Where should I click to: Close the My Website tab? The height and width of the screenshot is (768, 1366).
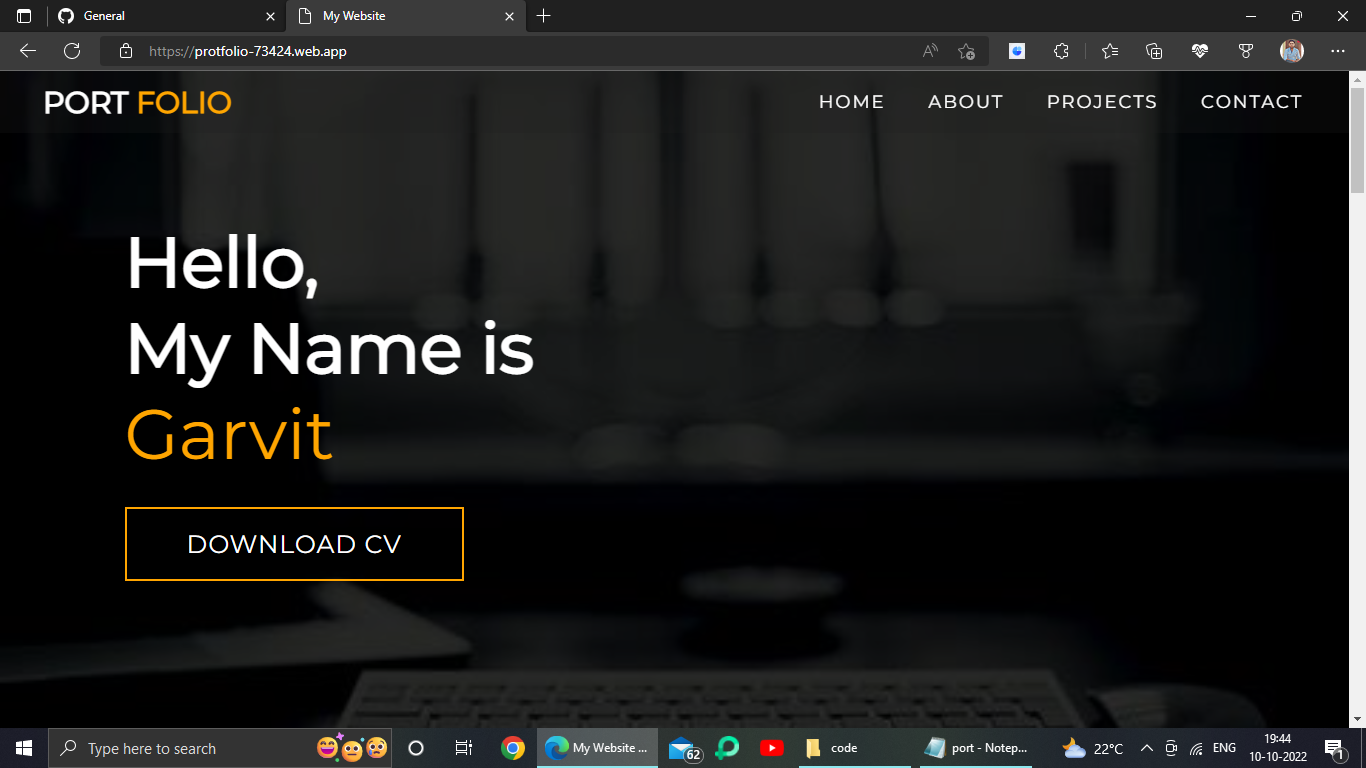509,16
